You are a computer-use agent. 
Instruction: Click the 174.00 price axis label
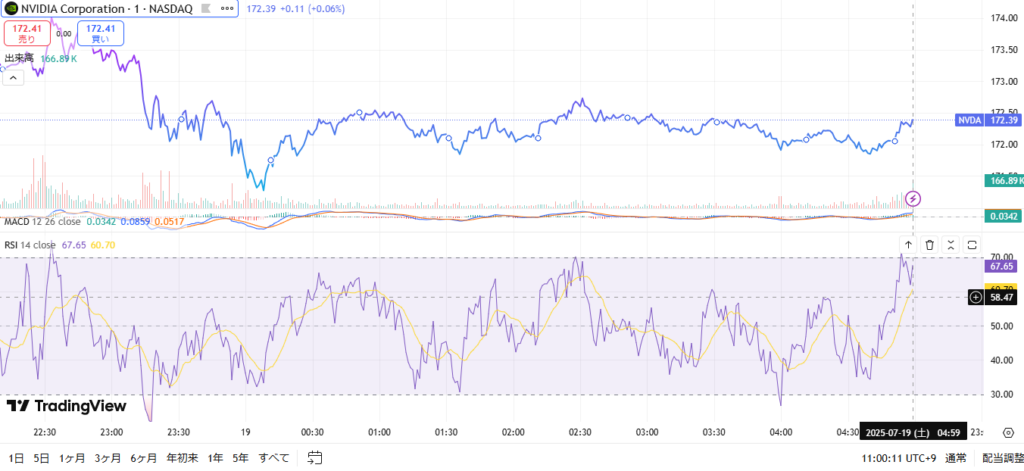(x=1002, y=18)
